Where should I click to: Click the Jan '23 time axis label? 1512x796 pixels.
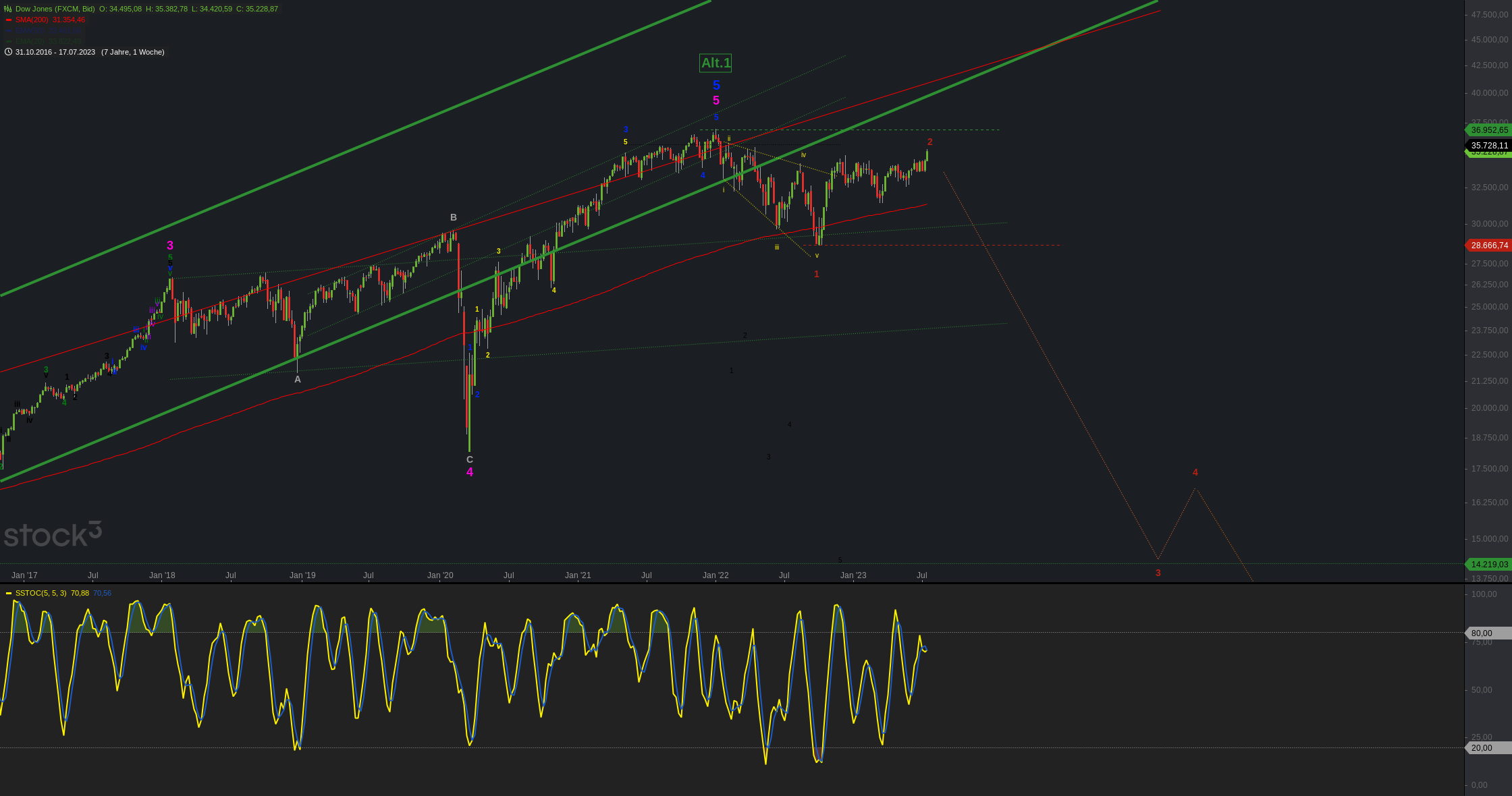[x=853, y=575]
